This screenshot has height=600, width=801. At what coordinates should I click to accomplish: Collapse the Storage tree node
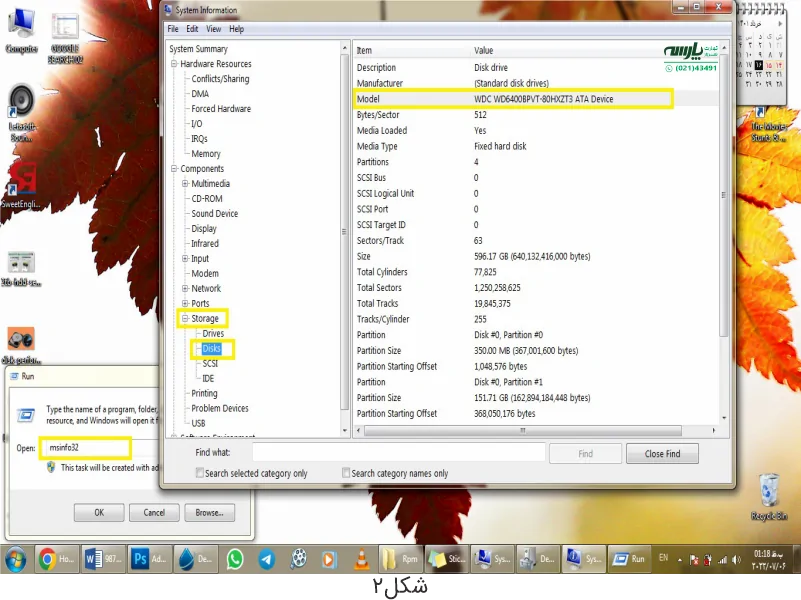point(185,318)
